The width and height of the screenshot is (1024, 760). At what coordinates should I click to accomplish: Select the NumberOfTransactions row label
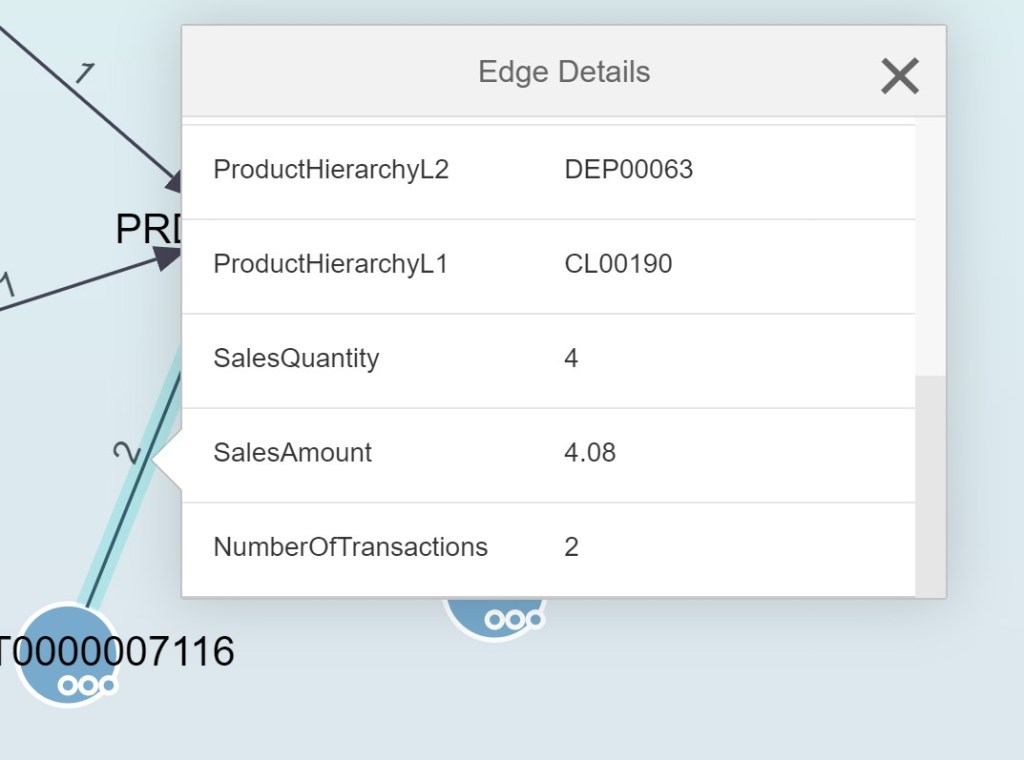[x=350, y=547]
